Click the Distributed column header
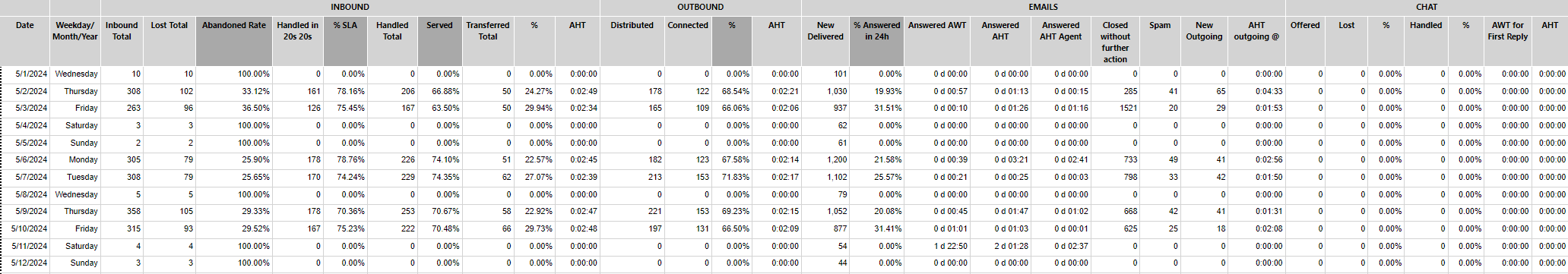The height and width of the screenshot is (274, 1568). pyautogui.click(x=632, y=41)
